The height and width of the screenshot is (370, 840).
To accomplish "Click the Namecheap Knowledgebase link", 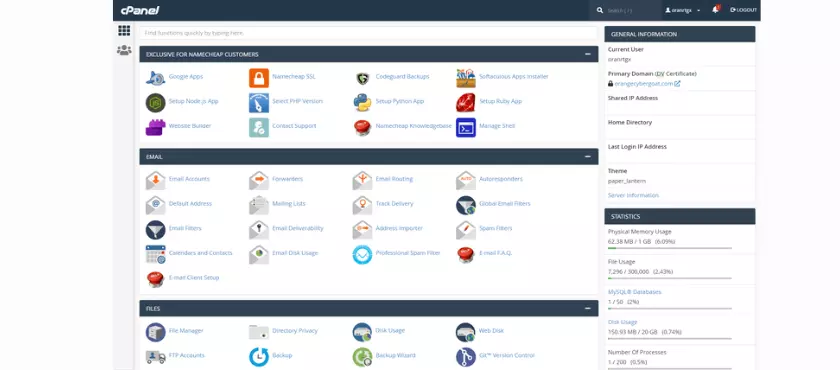I will click(414, 126).
